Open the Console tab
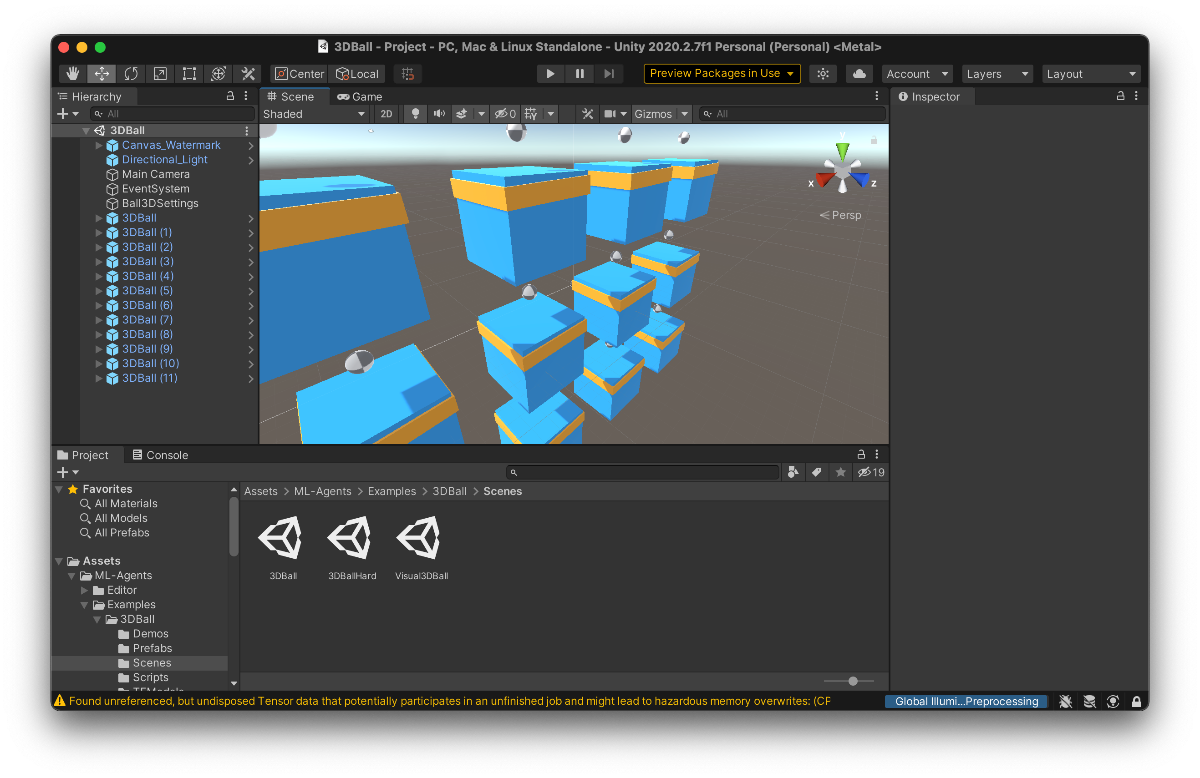The width and height of the screenshot is (1200, 778). coord(160,455)
